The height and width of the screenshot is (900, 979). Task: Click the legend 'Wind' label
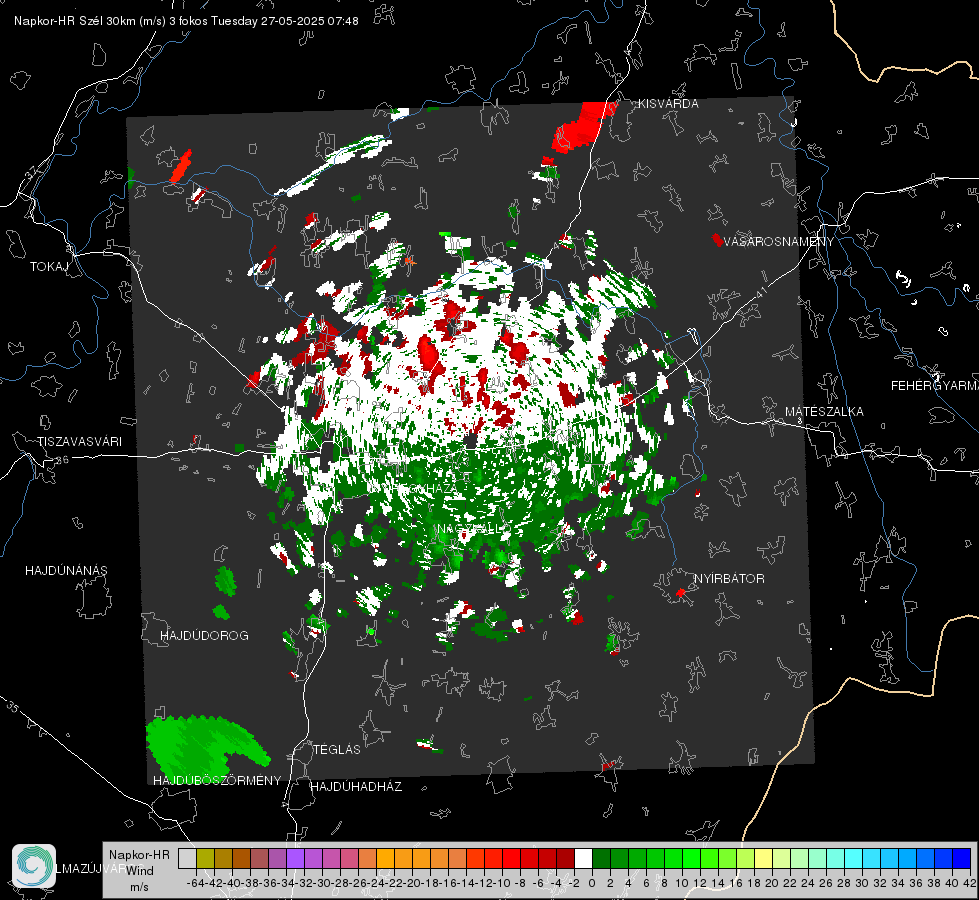tap(139, 870)
